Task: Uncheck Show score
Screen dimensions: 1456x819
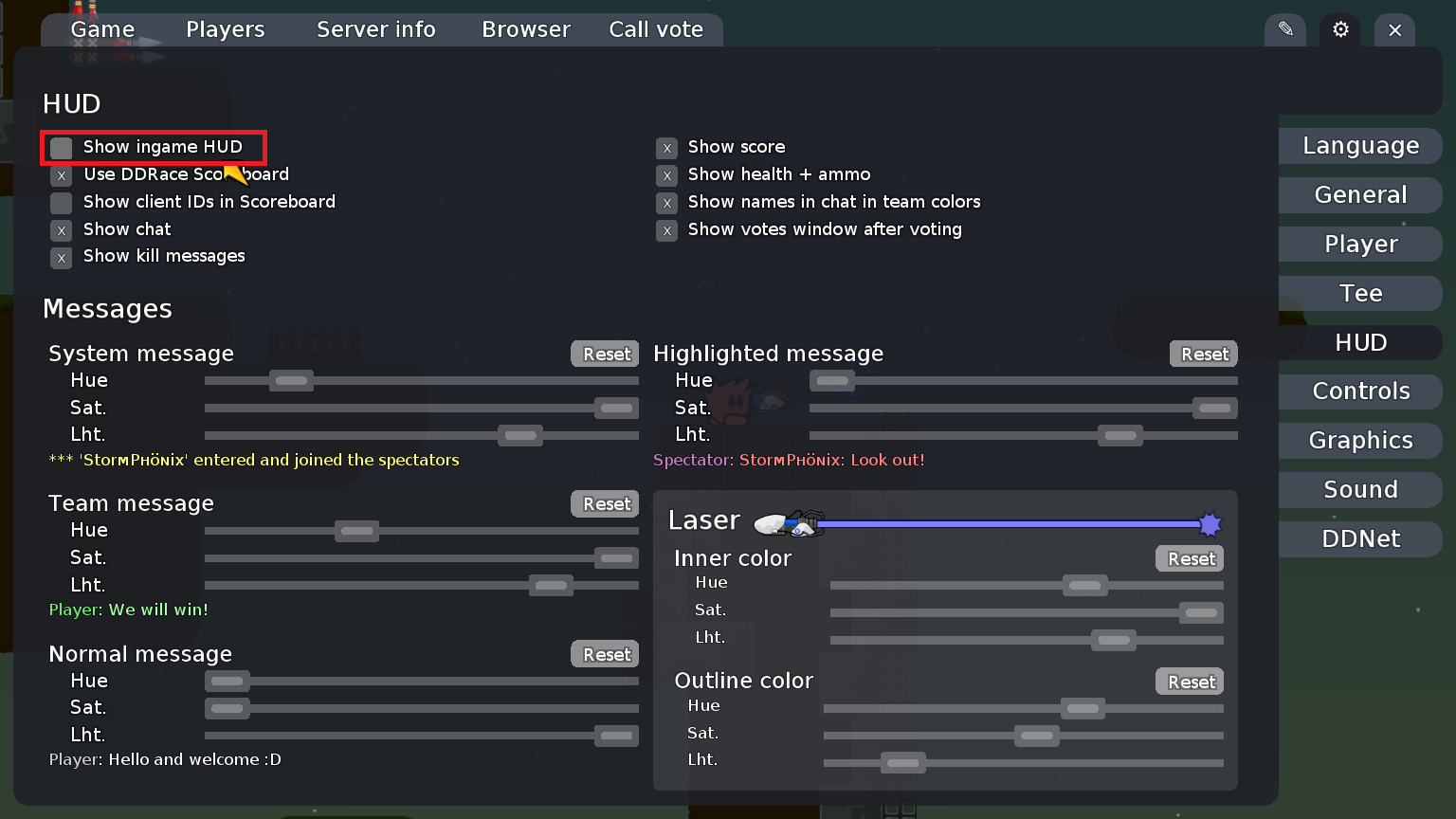Action: coord(666,148)
